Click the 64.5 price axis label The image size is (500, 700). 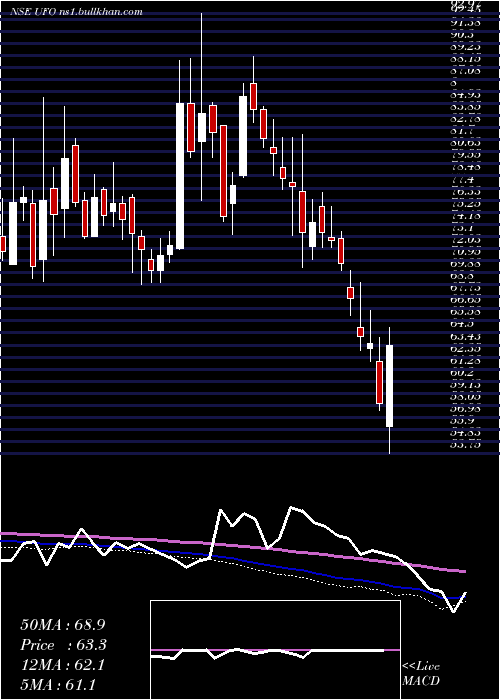coord(462,325)
